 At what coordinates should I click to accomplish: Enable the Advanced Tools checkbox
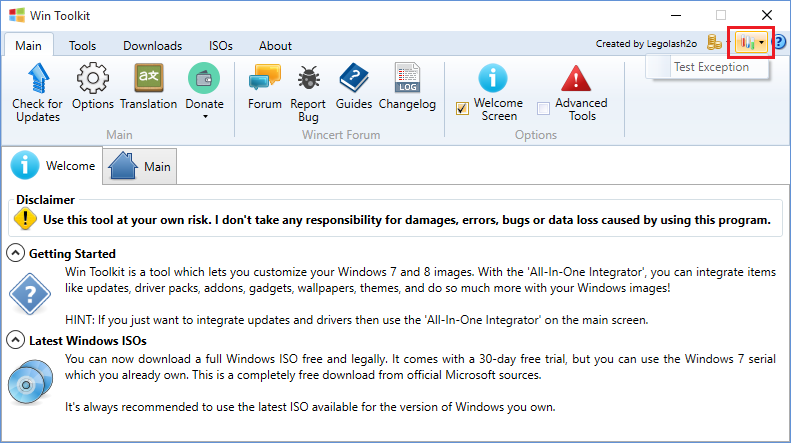pyautogui.click(x=543, y=108)
